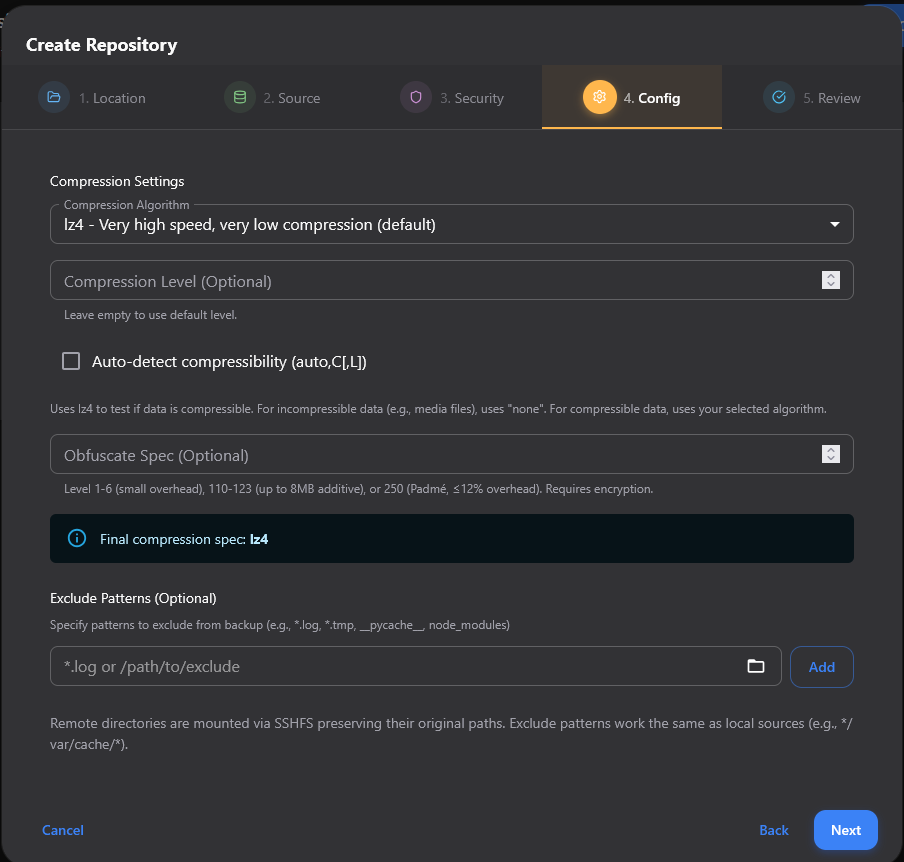The width and height of the screenshot is (904, 862).
Task: Click the Back link
Action: pyautogui.click(x=773, y=830)
